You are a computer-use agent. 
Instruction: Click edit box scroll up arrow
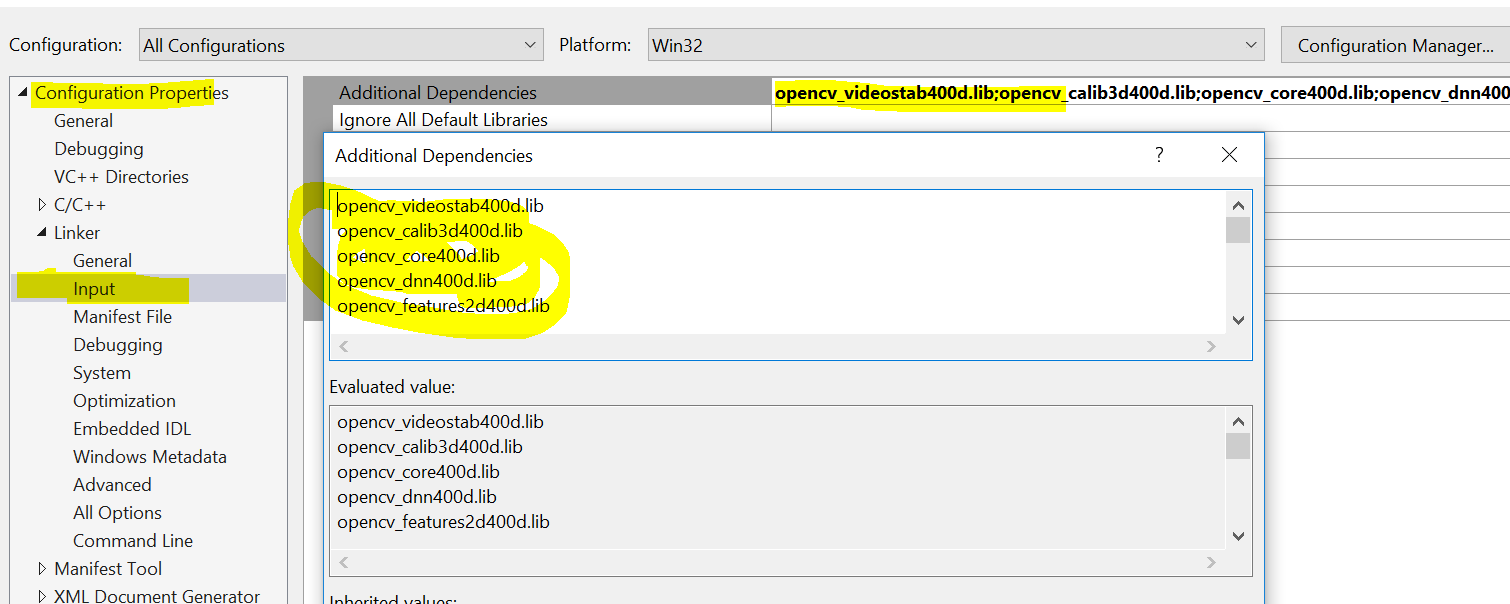pyautogui.click(x=1238, y=205)
